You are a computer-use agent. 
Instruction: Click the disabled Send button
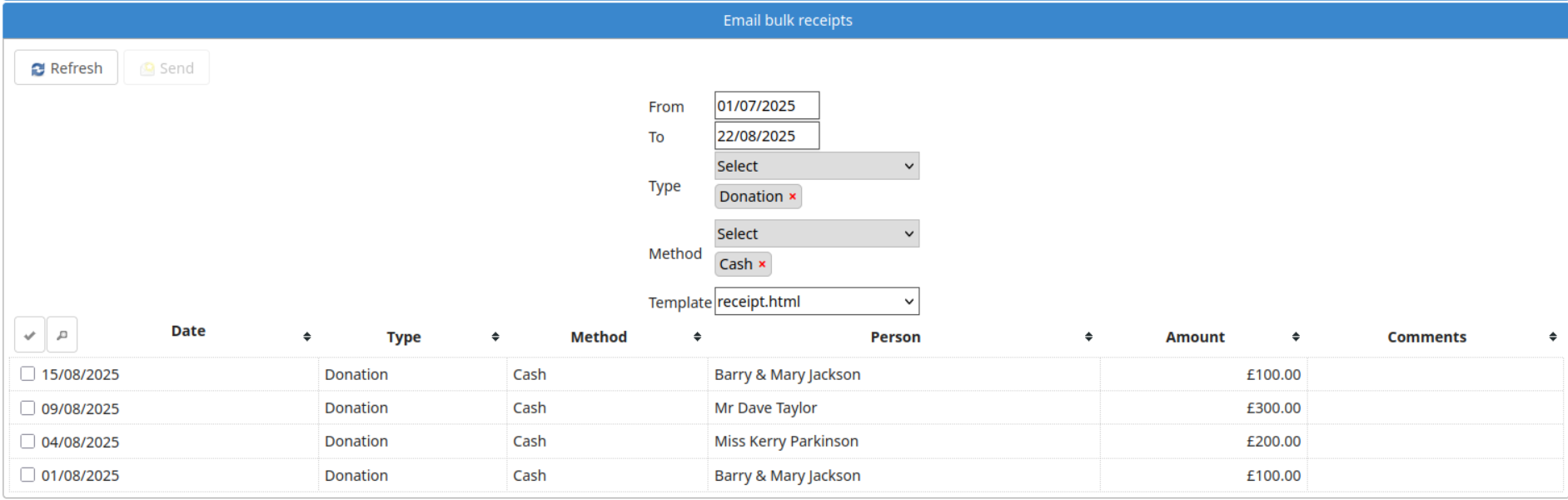[x=167, y=67]
